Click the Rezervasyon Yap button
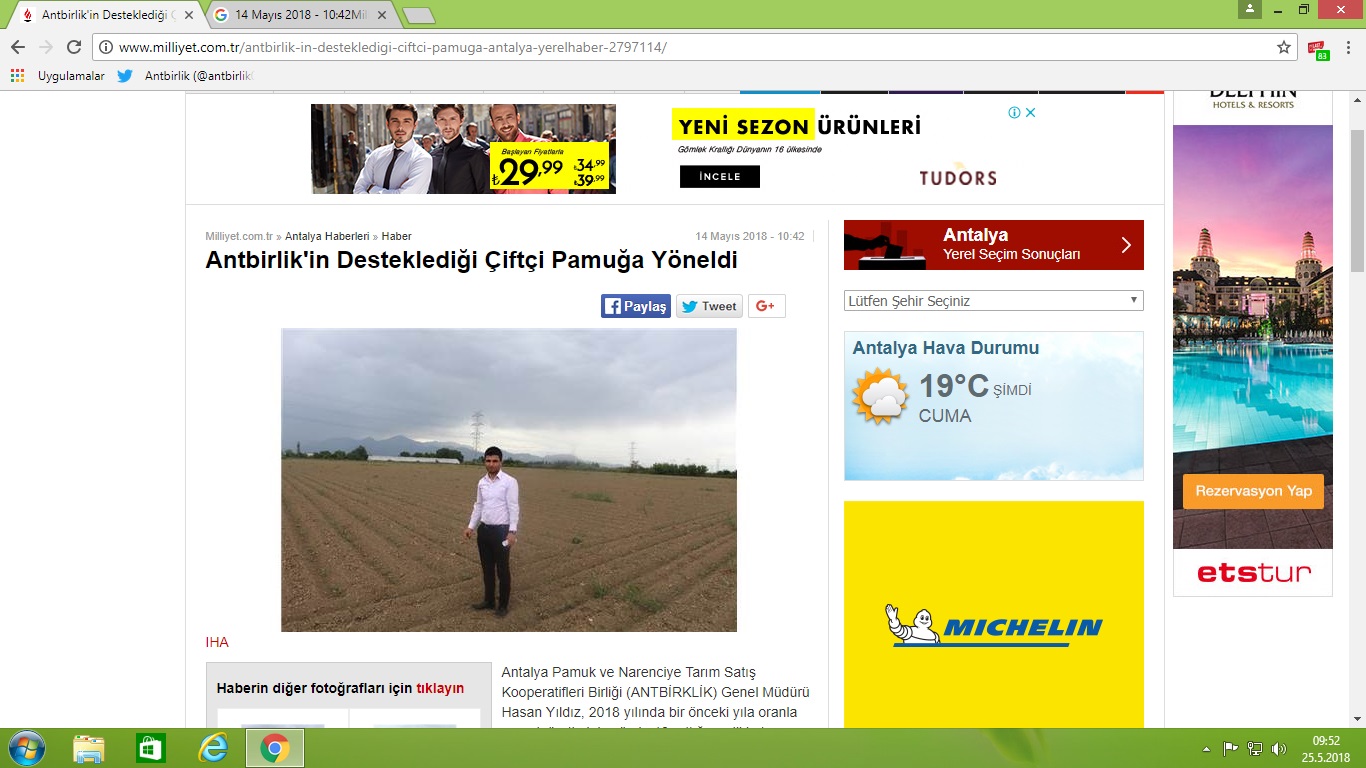 click(1253, 491)
